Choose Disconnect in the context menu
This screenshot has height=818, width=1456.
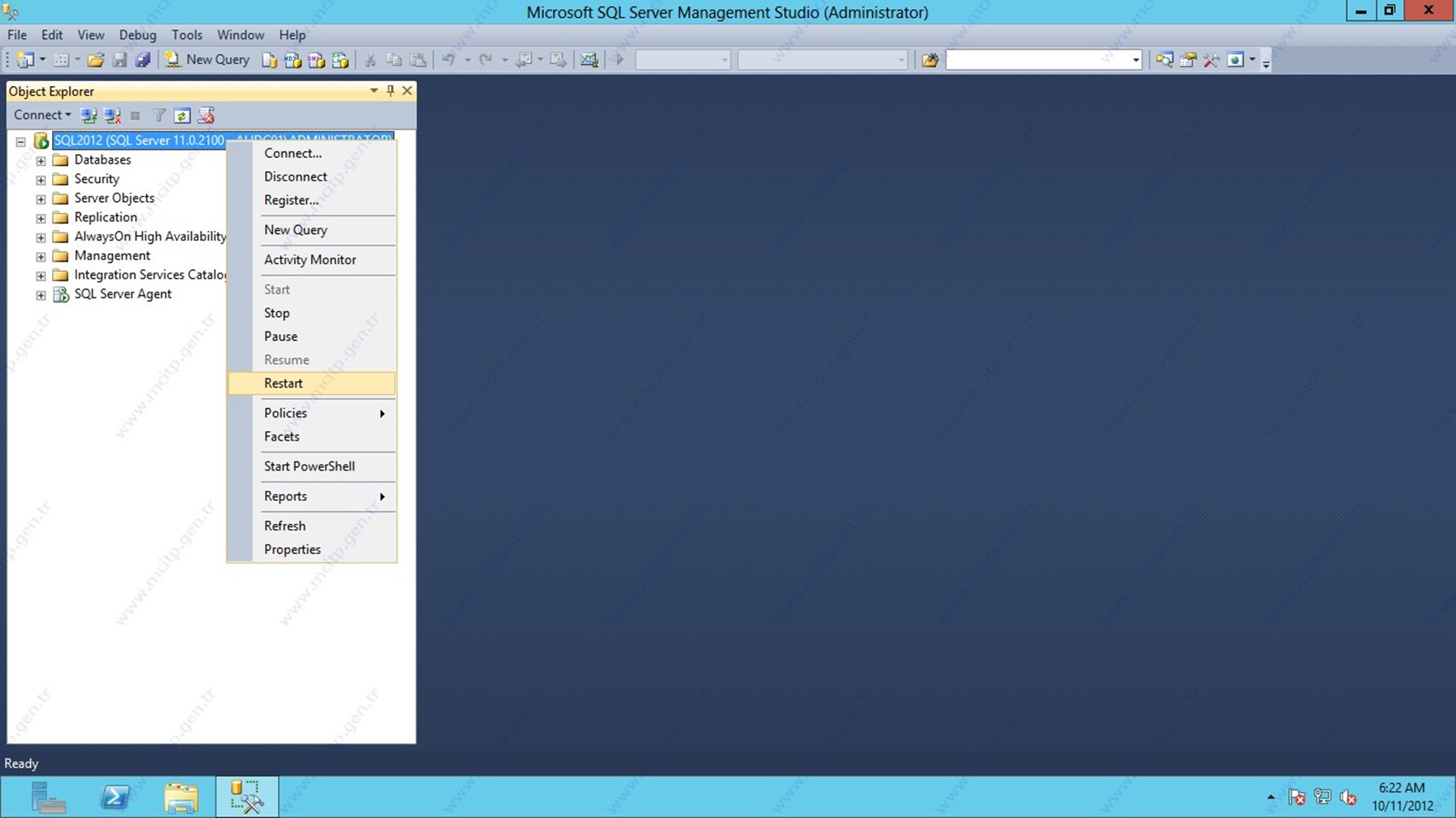(x=312, y=176)
